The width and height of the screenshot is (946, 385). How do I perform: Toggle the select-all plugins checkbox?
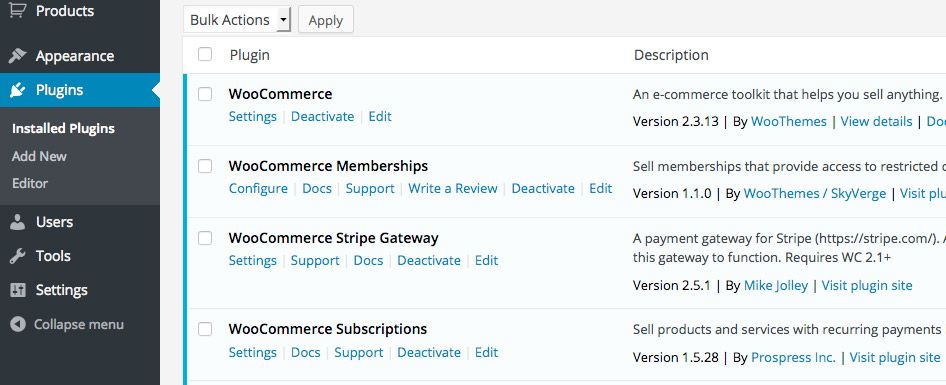[205, 54]
